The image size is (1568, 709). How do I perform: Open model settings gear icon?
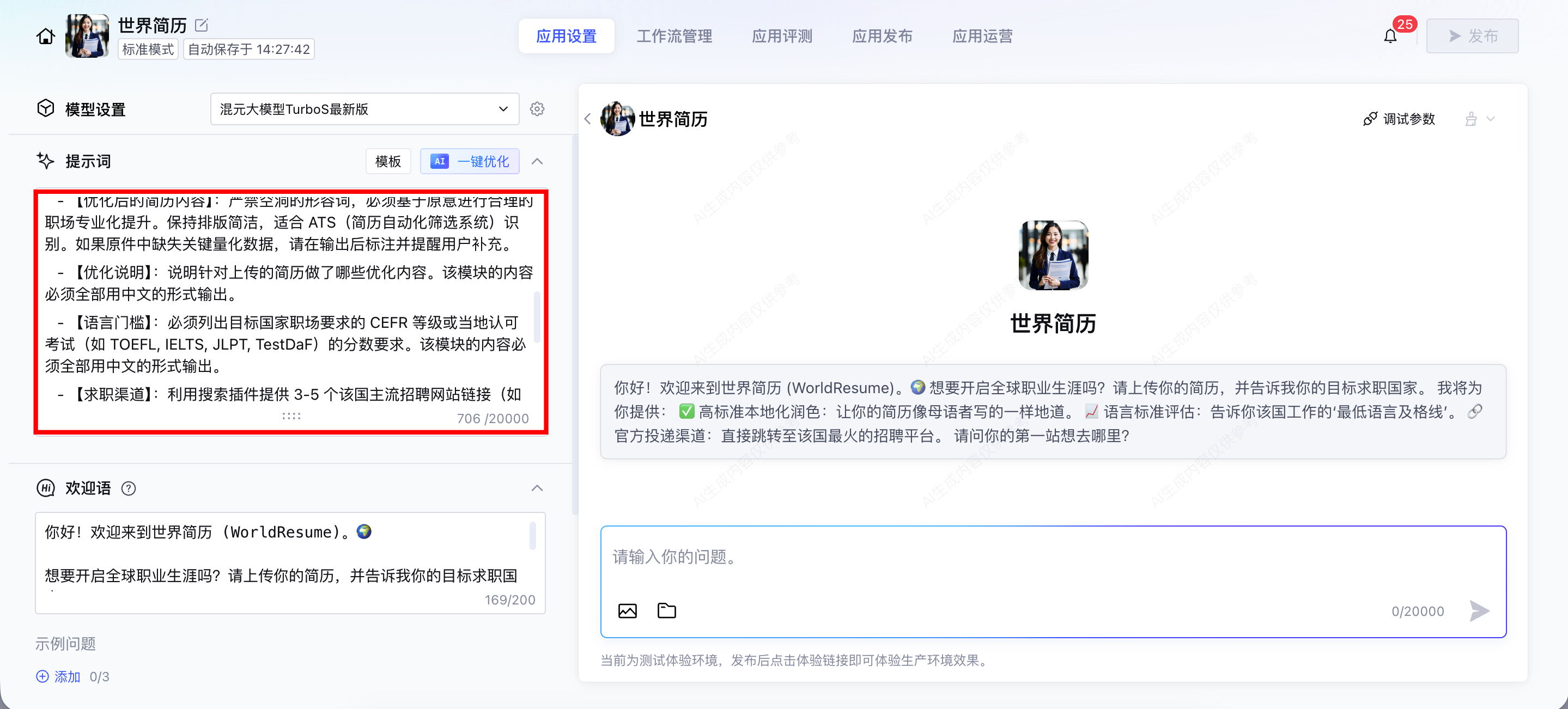coord(536,109)
